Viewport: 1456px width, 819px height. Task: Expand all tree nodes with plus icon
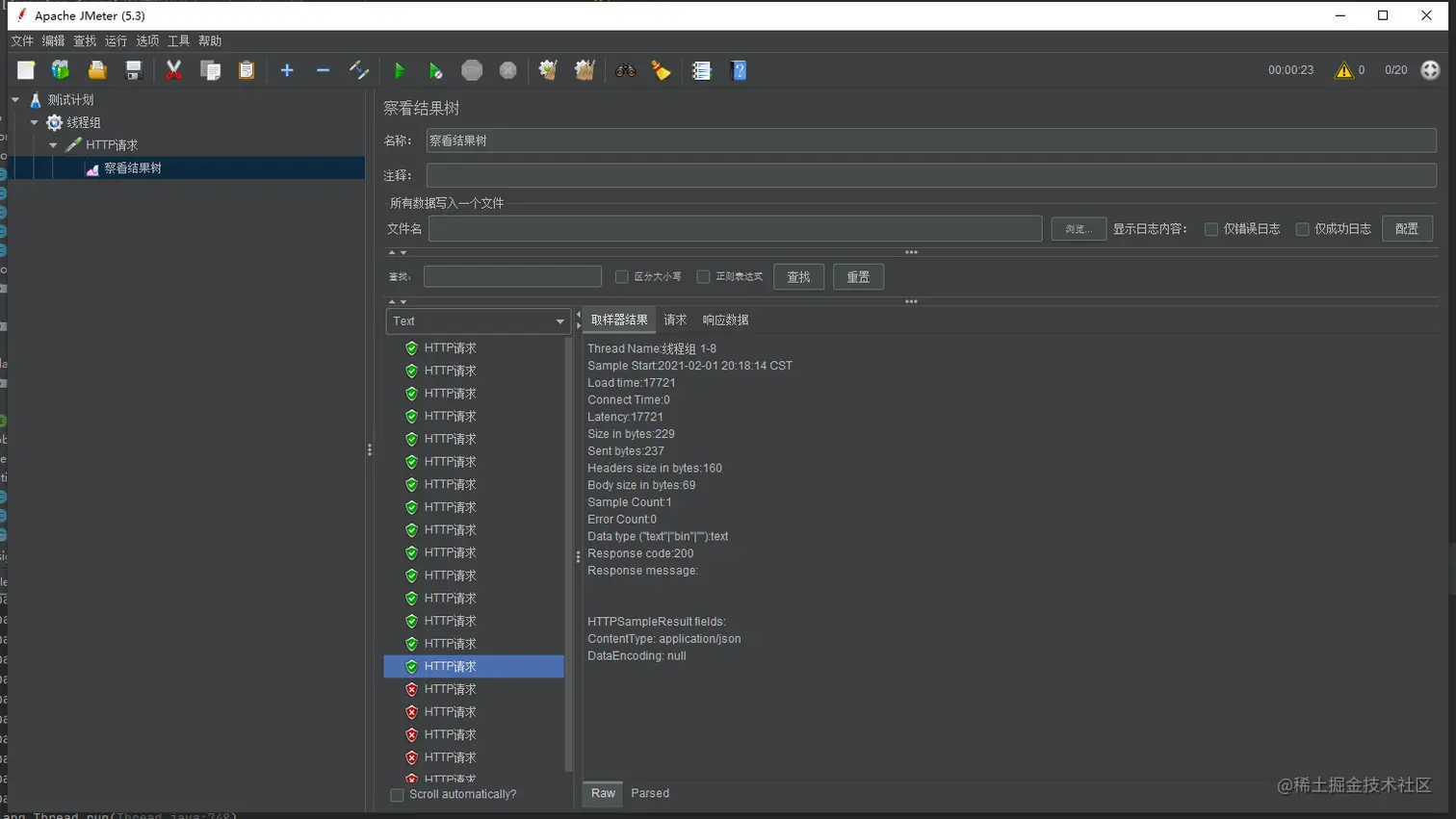tap(287, 70)
